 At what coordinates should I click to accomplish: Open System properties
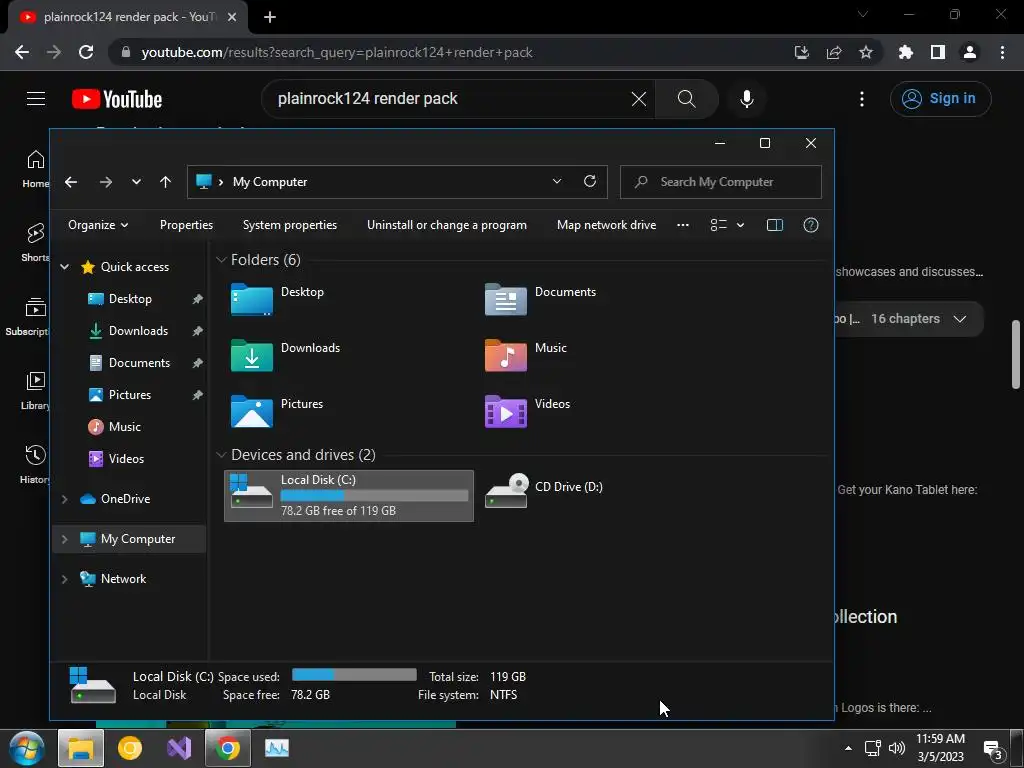coord(290,225)
